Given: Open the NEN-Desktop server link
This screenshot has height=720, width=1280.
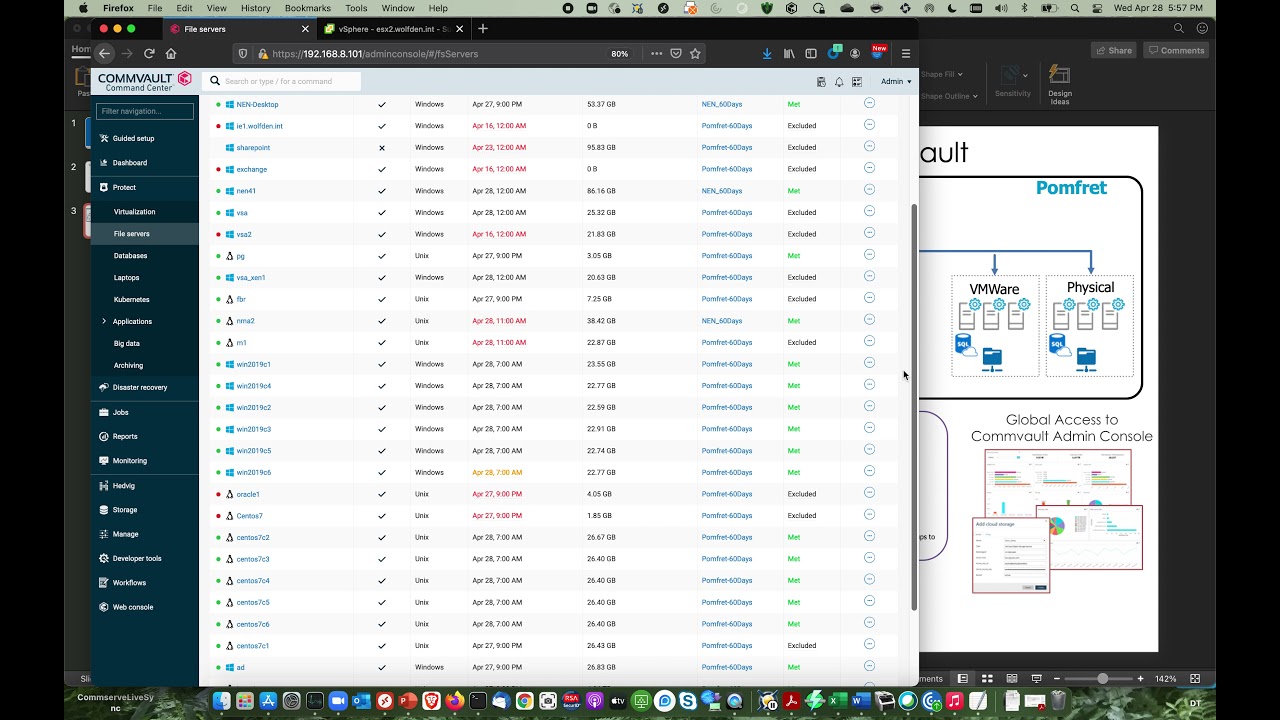Looking at the screenshot, I should 257,104.
